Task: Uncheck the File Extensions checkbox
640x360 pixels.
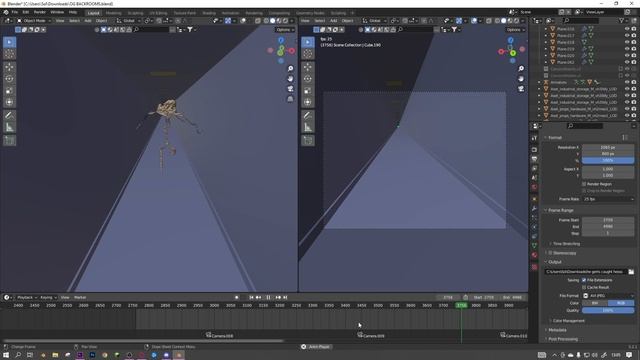Action: click(584, 280)
